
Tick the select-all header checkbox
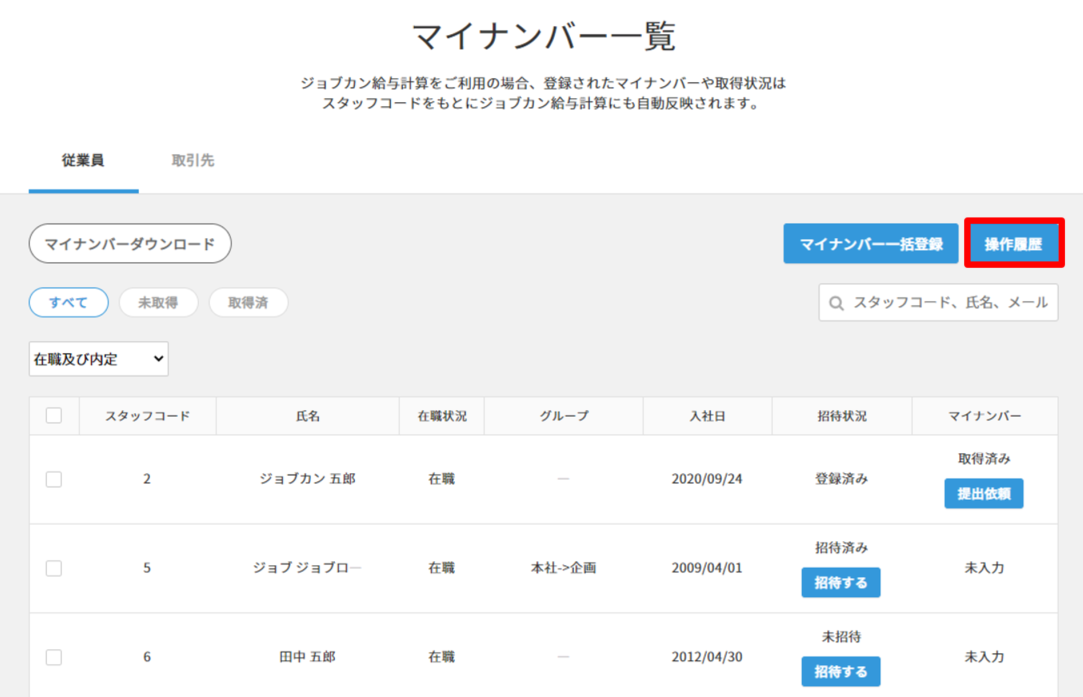point(54,416)
